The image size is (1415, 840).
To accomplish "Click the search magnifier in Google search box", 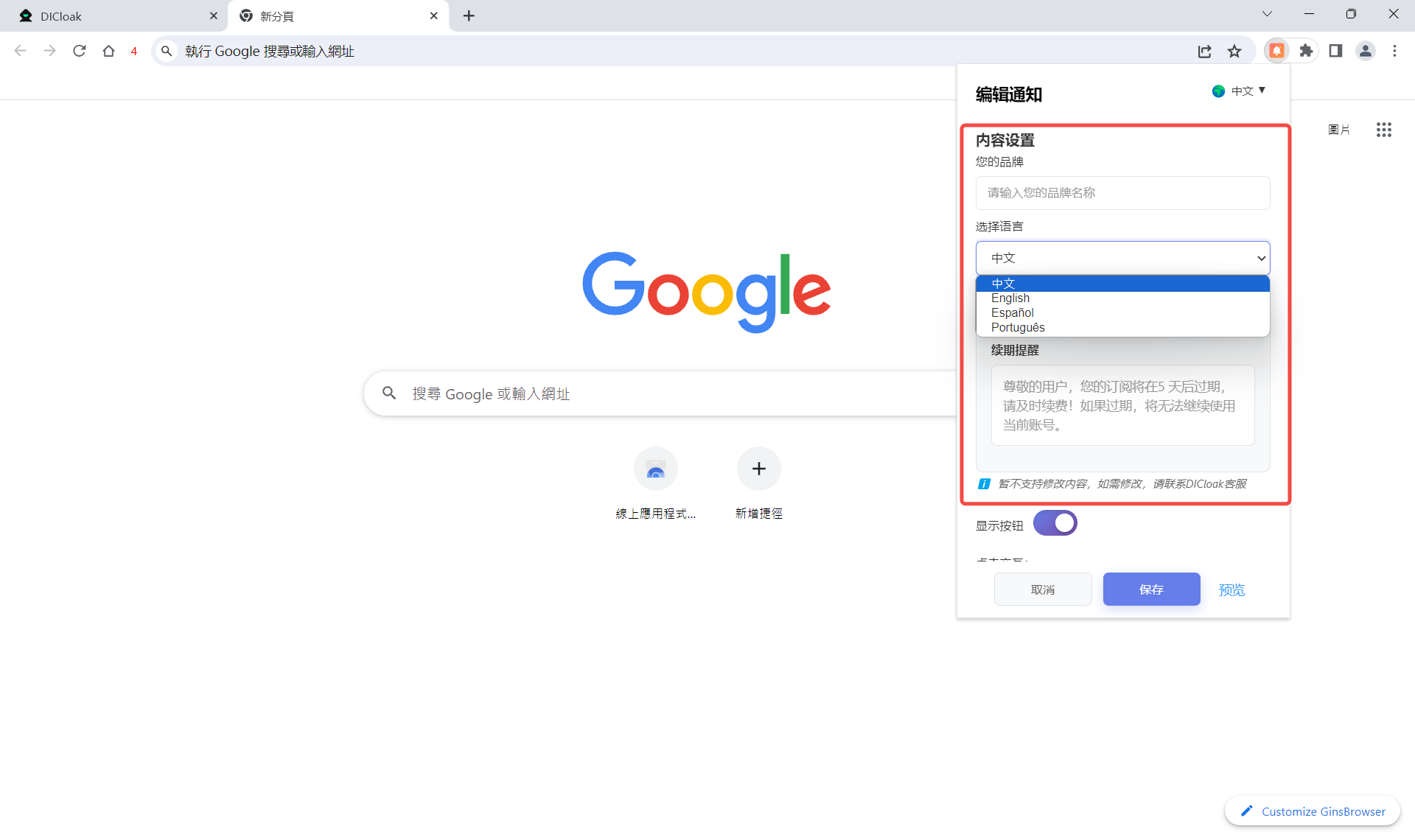I will (389, 393).
